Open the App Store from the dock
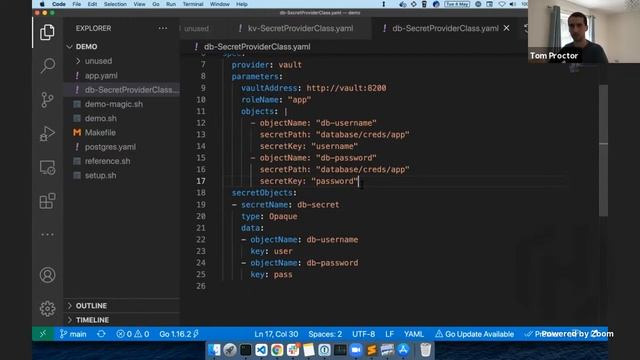 (x=403, y=350)
